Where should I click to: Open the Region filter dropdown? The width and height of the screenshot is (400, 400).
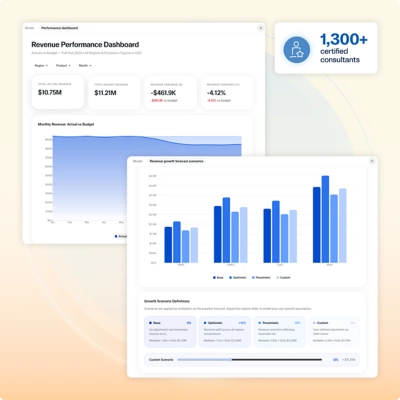(41, 66)
